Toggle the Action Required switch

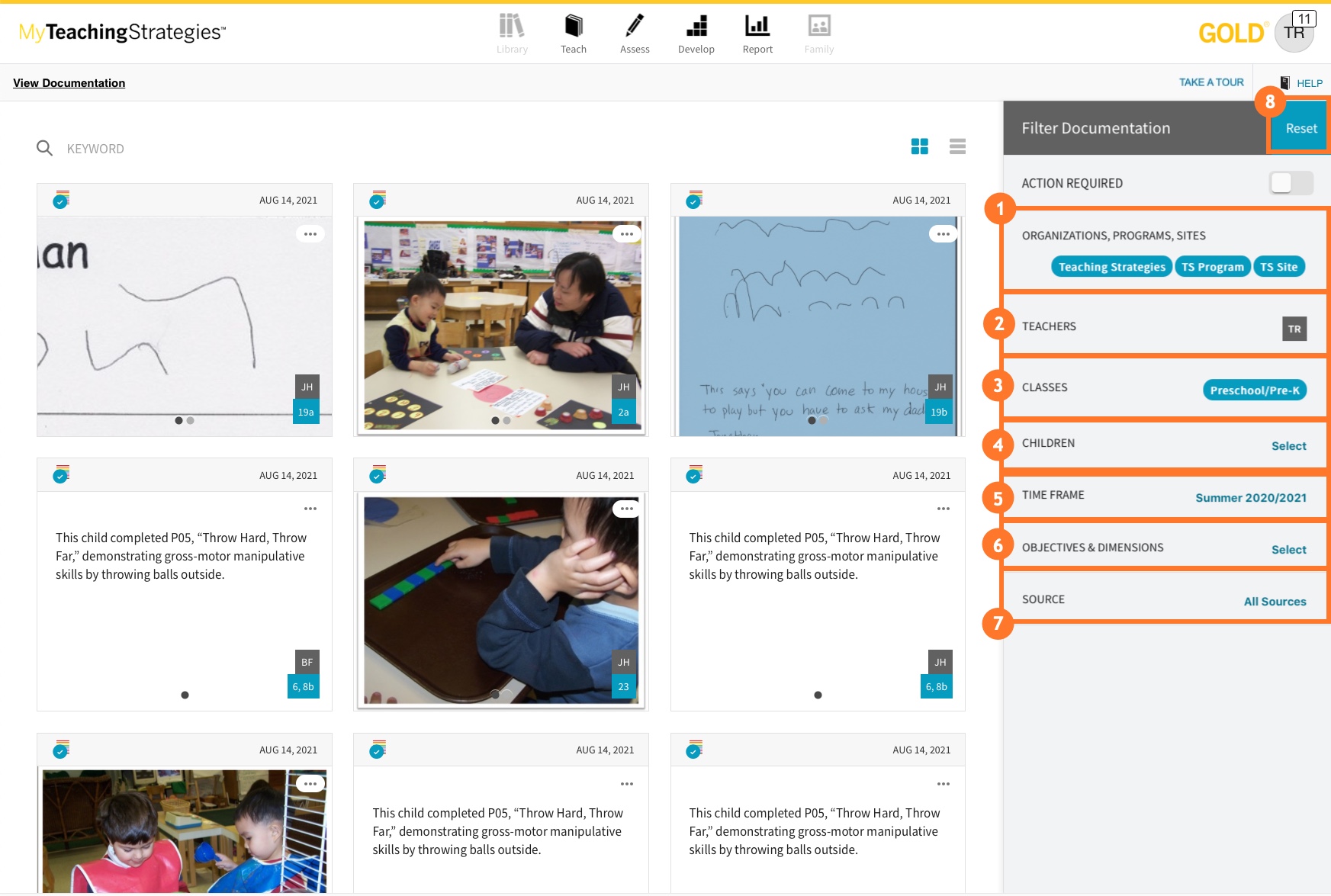pyautogui.click(x=1290, y=183)
